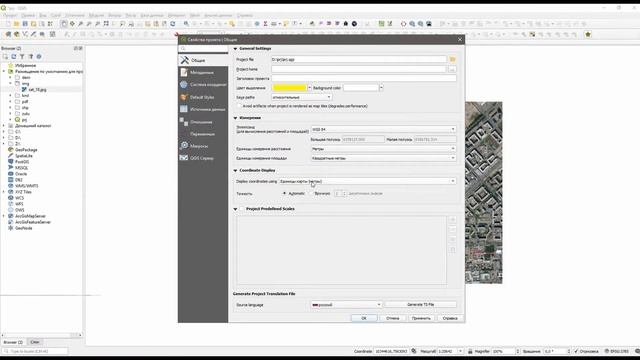Open the Save paths dropdown
The height and width of the screenshot is (360, 640).
tap(302, 97)
